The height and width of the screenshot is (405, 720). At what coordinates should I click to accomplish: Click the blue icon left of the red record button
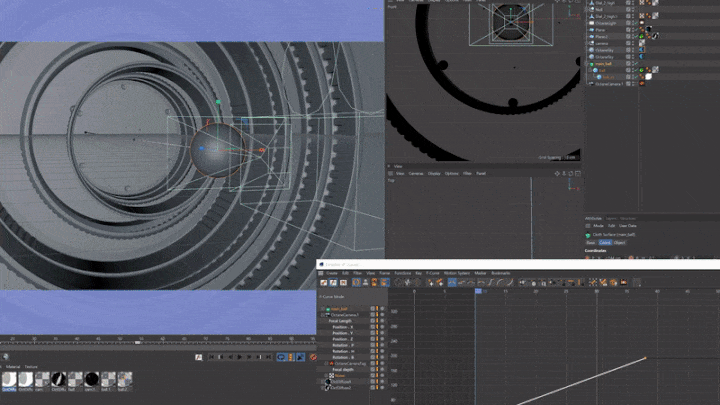coord(301,357)
